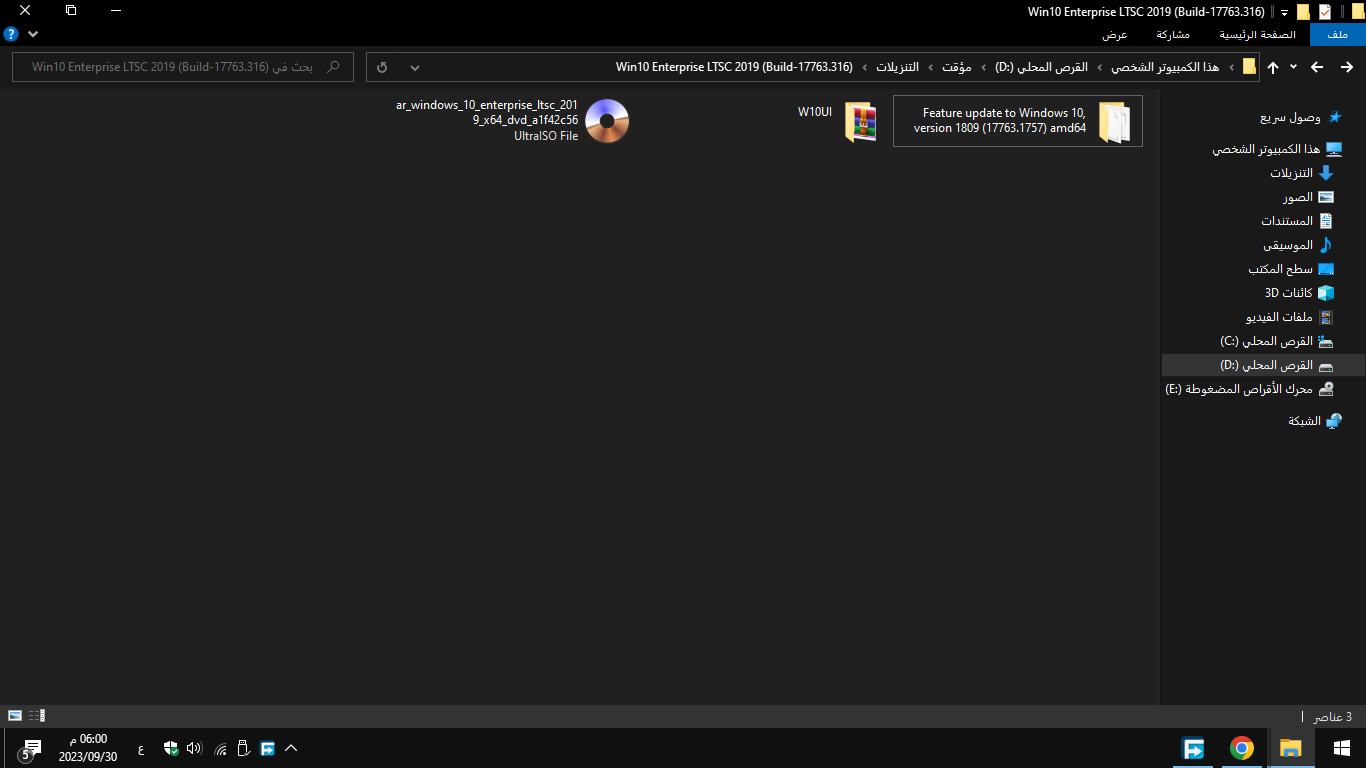Select هذا الكمبيوتر الشخصي in breadcrumb path
Viewport: 1366px width, 768px height.
1165,67
